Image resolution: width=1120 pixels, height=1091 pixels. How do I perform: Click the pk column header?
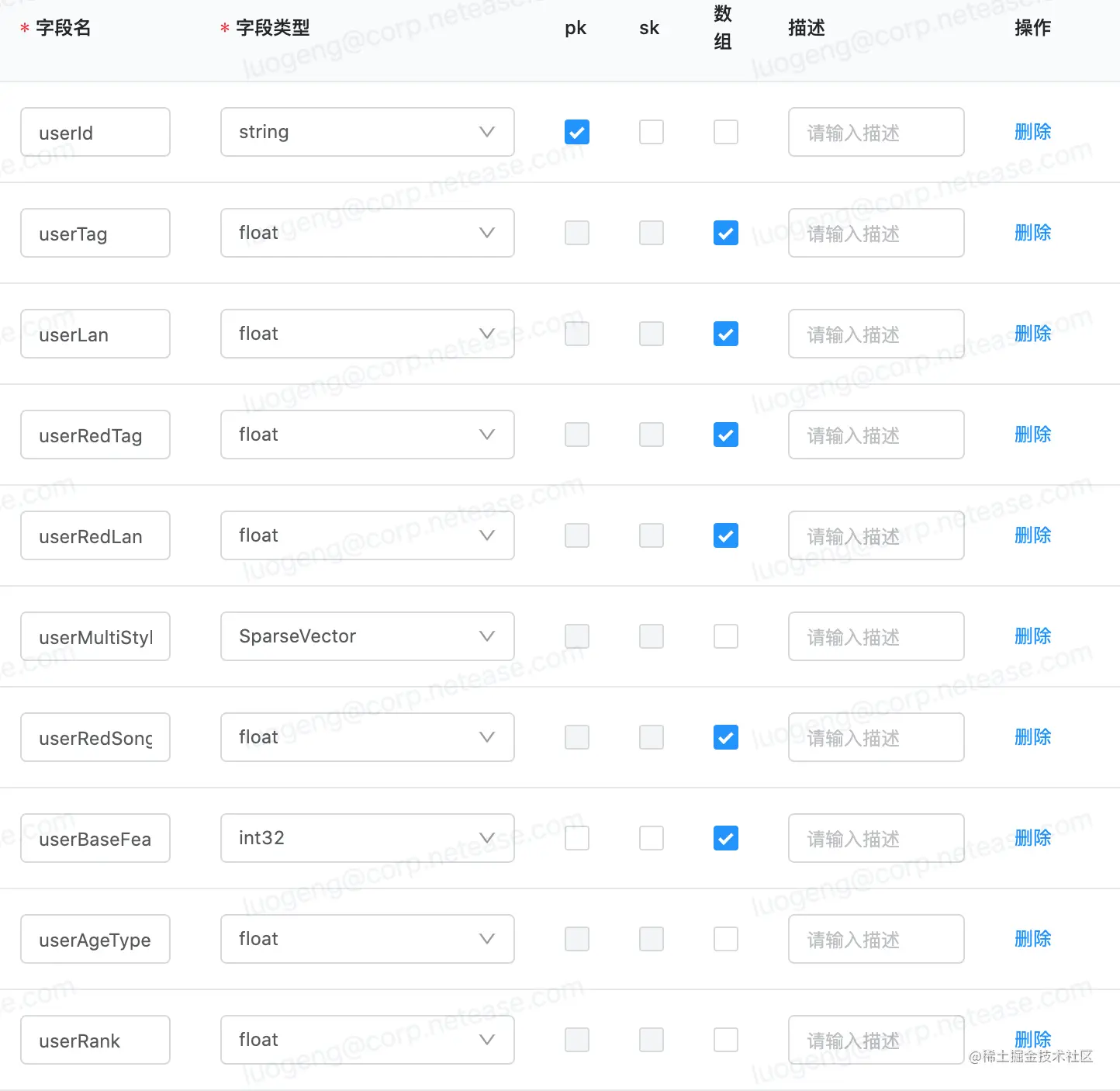[576, 29]
